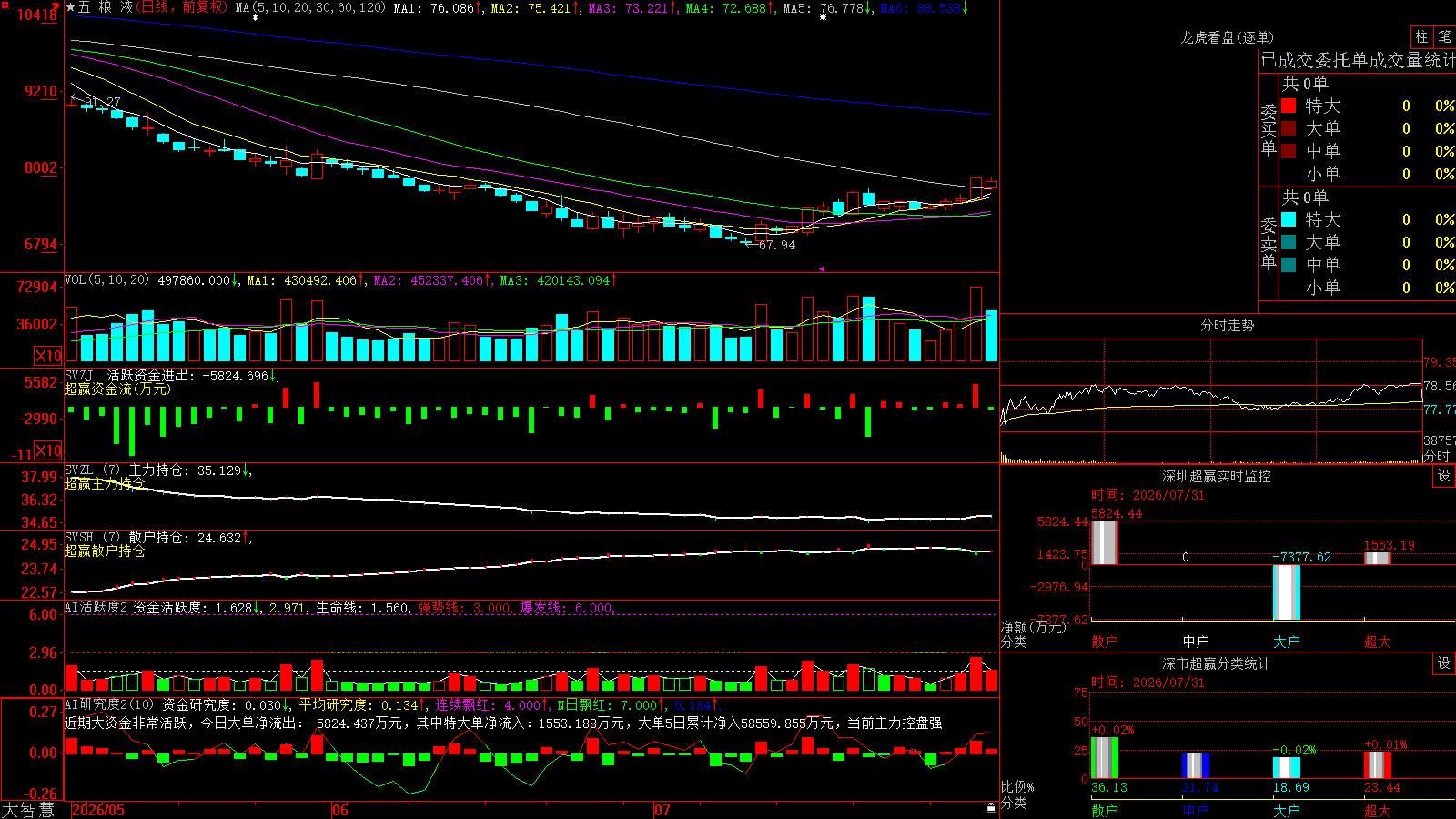Click the white marker under MA parameters label
1456x819 pixels.
click(255, 17)
